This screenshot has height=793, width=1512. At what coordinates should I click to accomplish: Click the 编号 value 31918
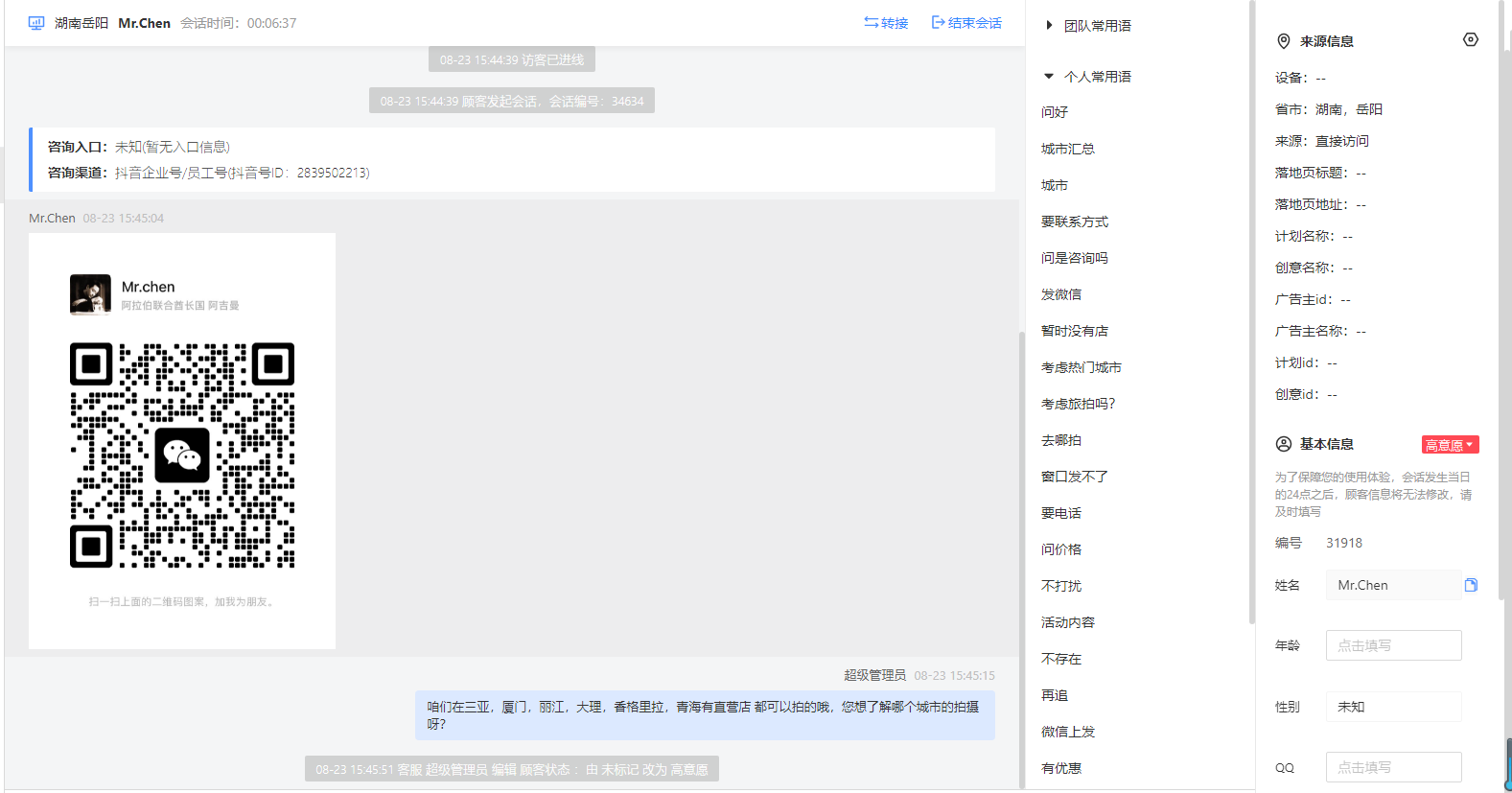tap(1344, 543)
